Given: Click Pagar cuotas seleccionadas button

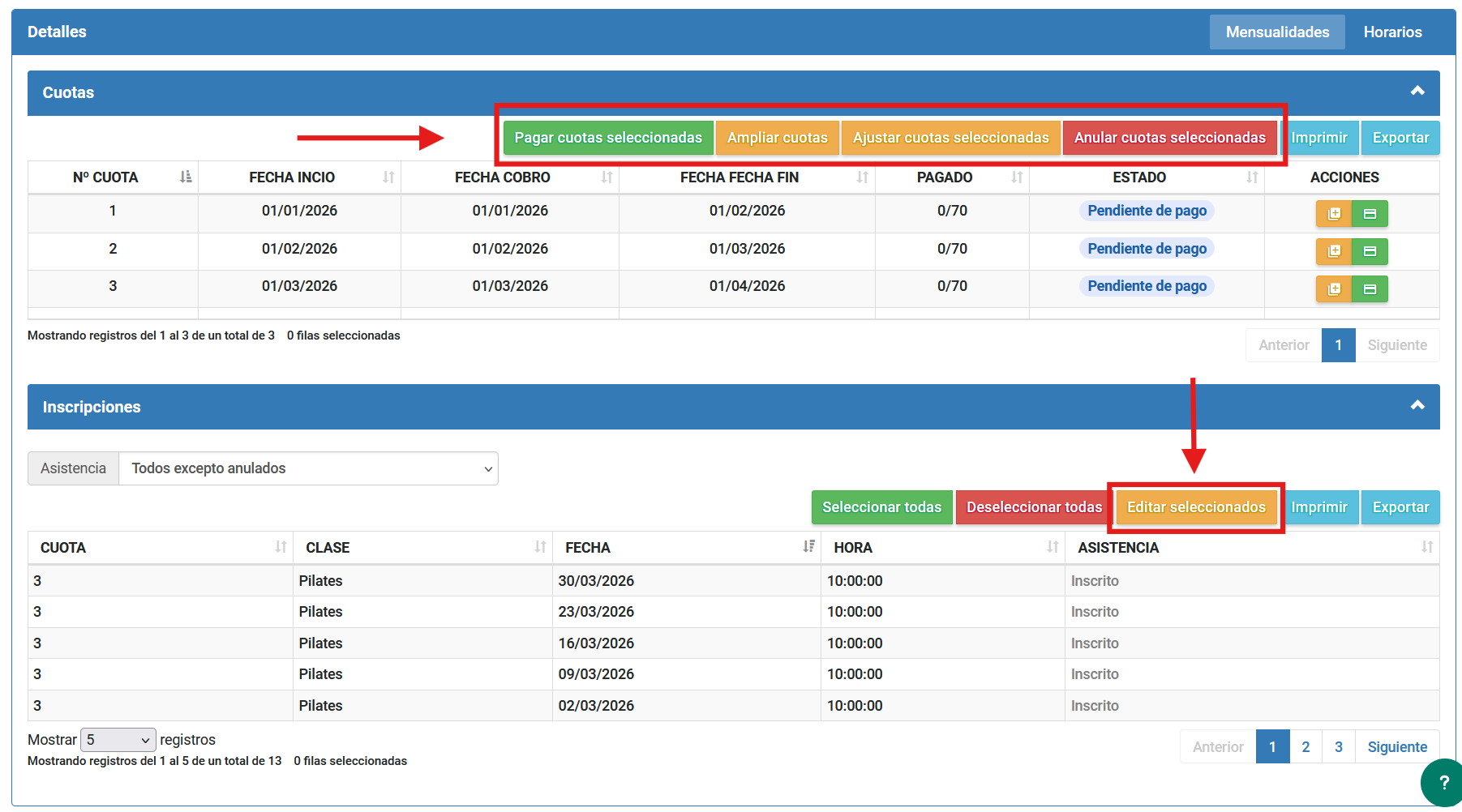Looking at the screenshot, I should tap(608, 138).
